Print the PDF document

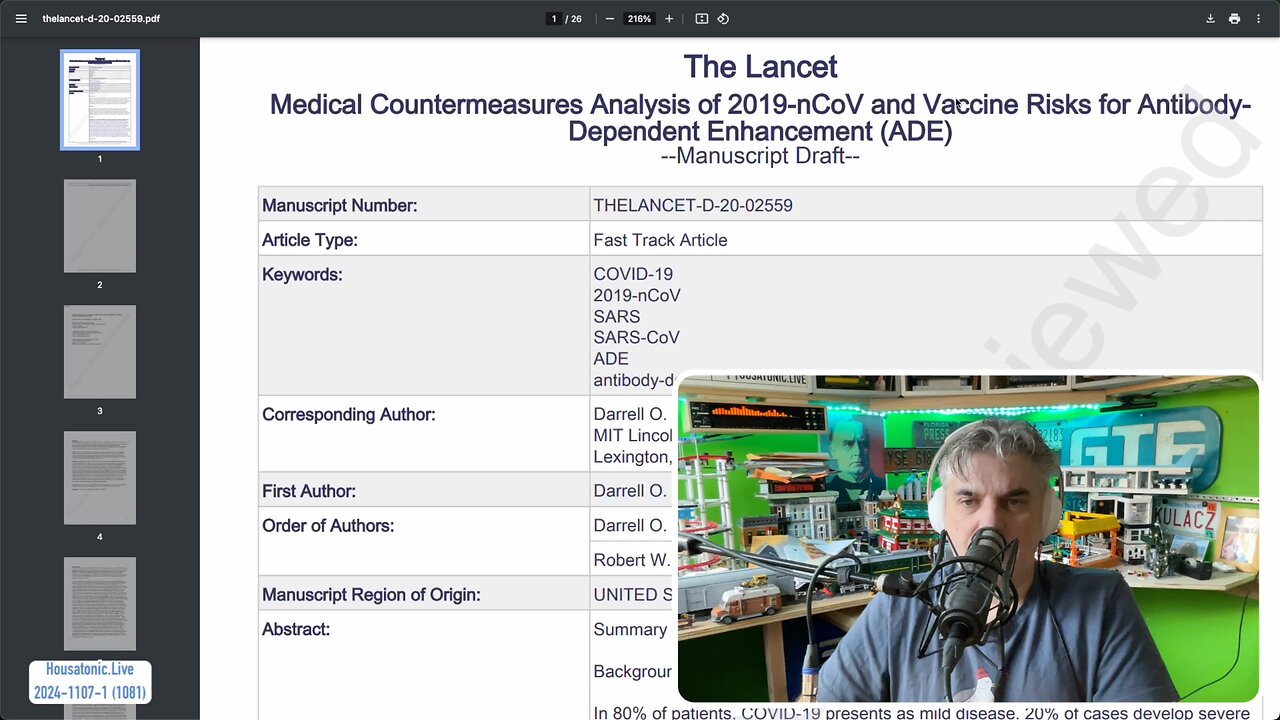[x=1235, y=19]
